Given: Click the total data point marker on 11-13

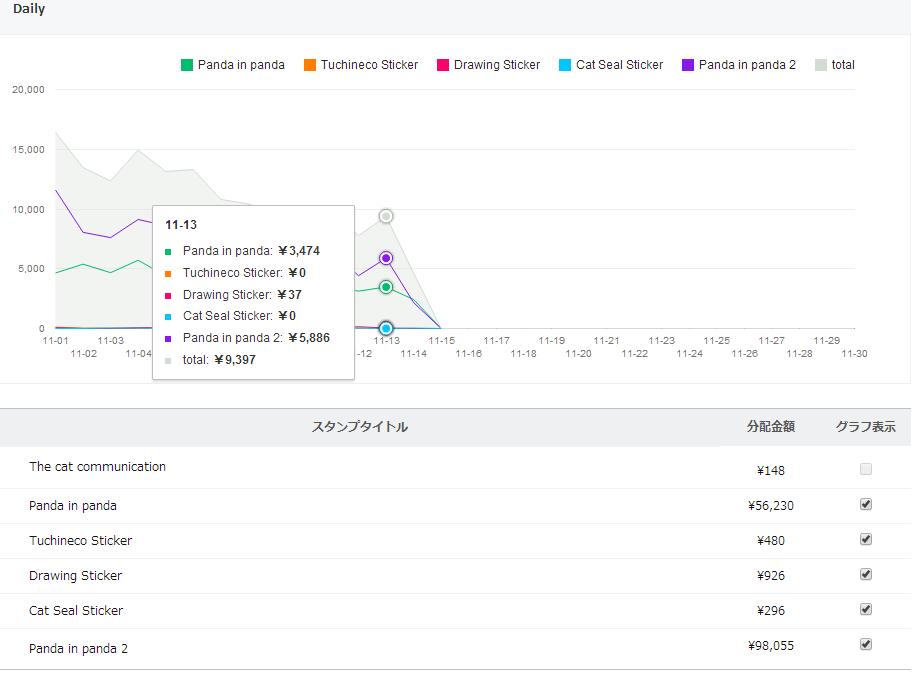Looking at the screenshot, I should pyautogui.click(x=386, y=216).
